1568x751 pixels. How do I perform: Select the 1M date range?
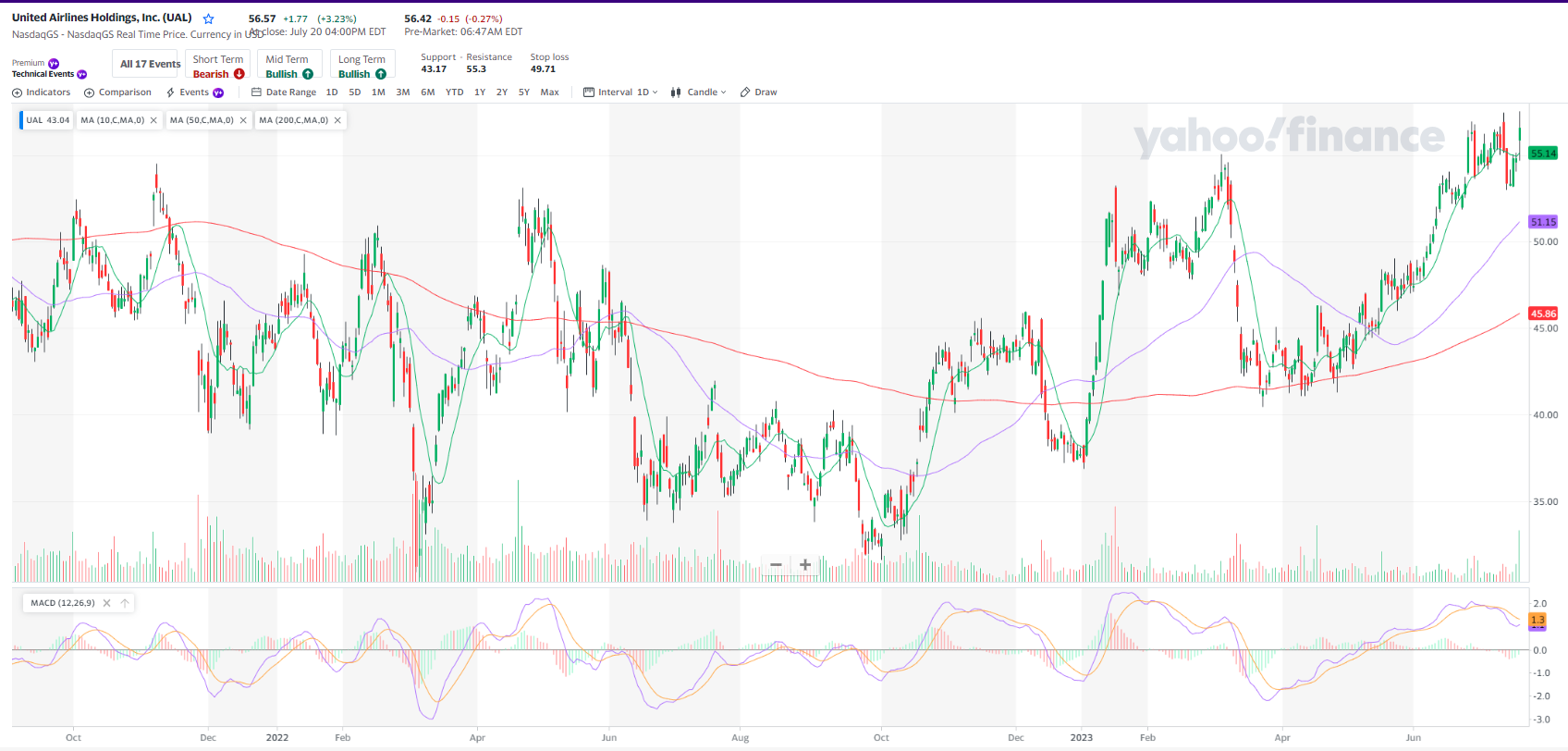[378, 92]
